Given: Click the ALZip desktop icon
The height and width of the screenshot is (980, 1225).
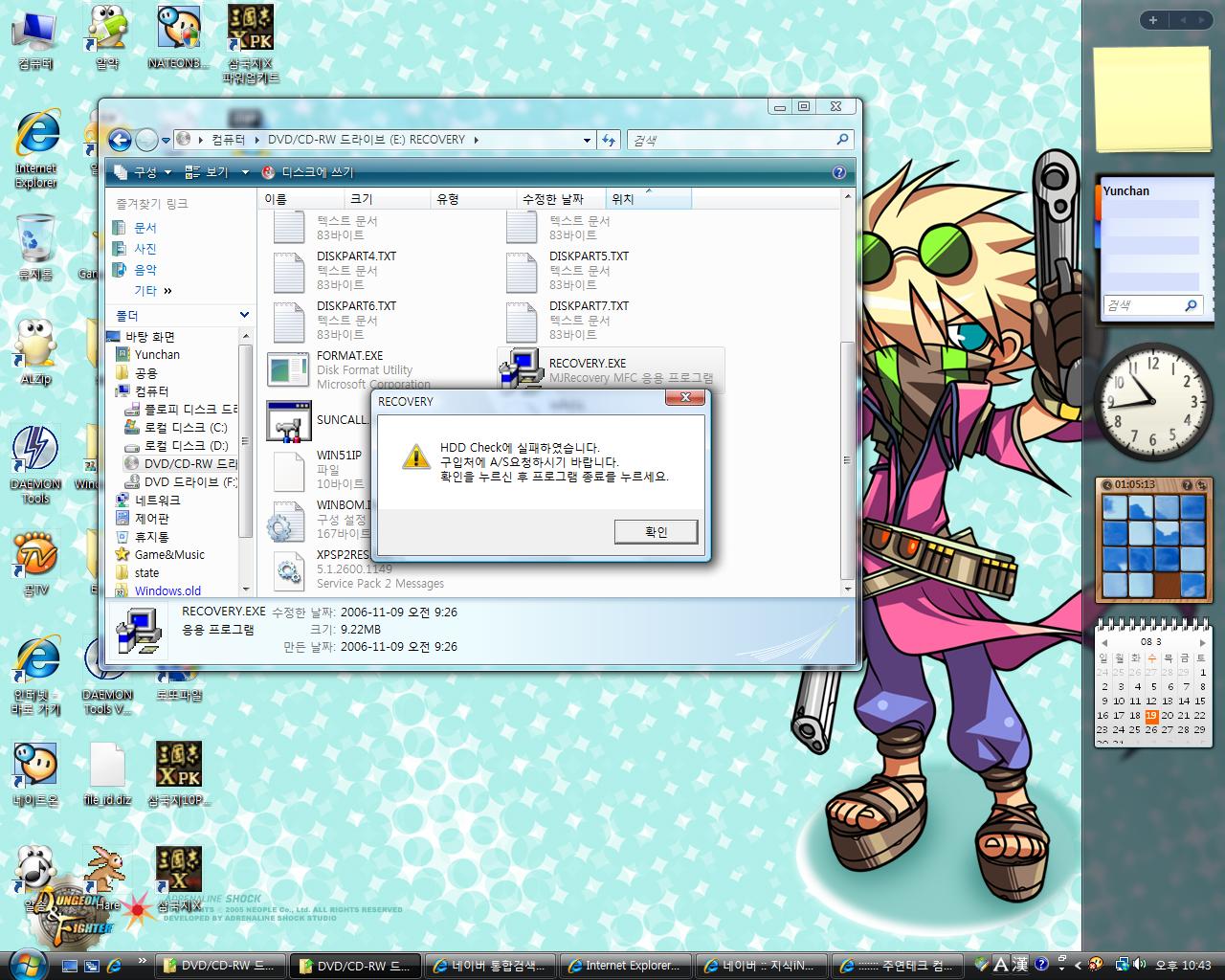Looking at the screenshot, I should (35, 352).
